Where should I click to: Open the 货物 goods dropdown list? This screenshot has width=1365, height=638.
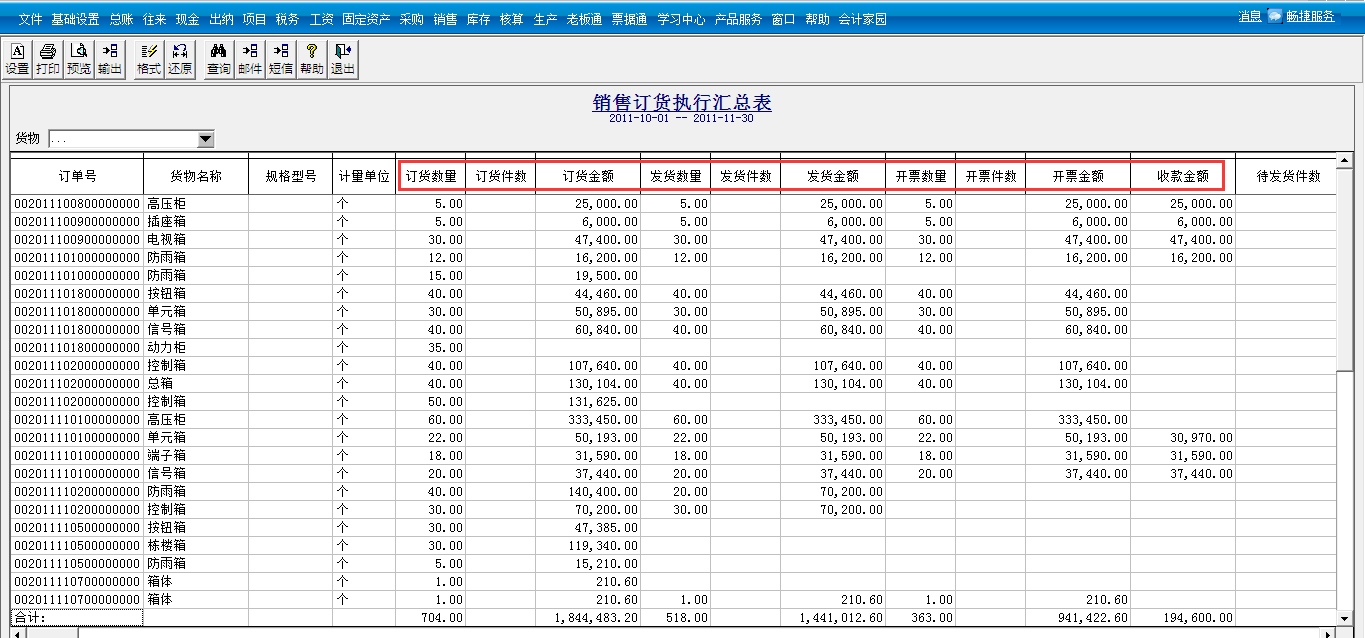[204, 138]
